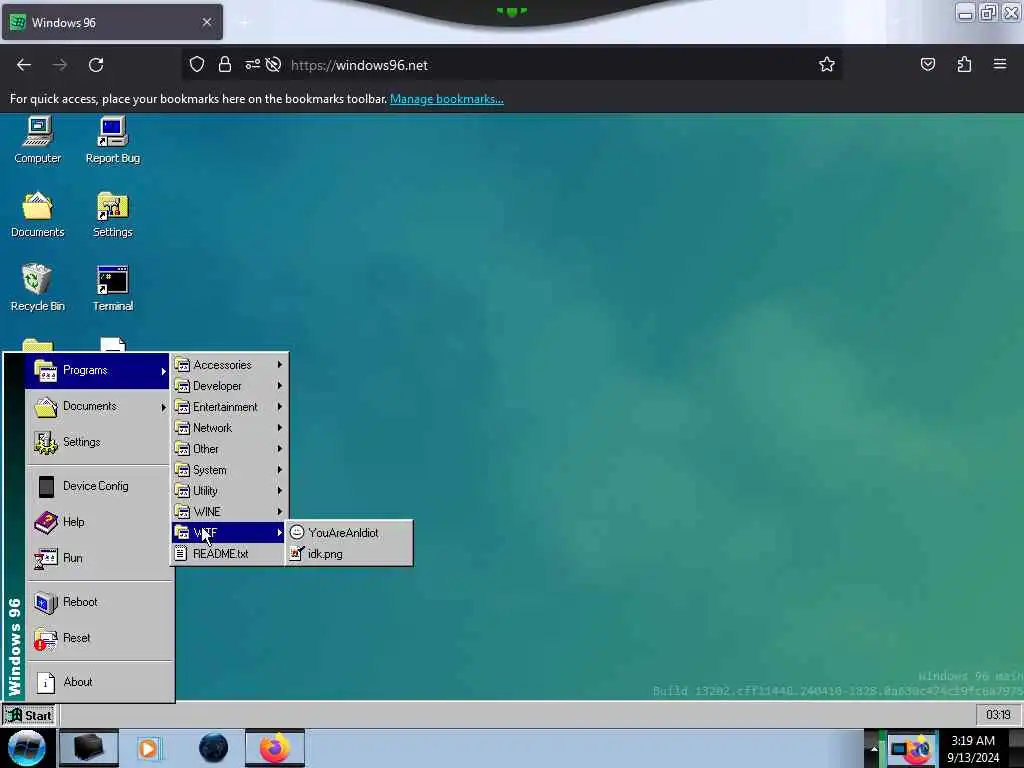The image size is (1024, 768).
Task: Click the windows96.net address bar
Action: point(511,65)
